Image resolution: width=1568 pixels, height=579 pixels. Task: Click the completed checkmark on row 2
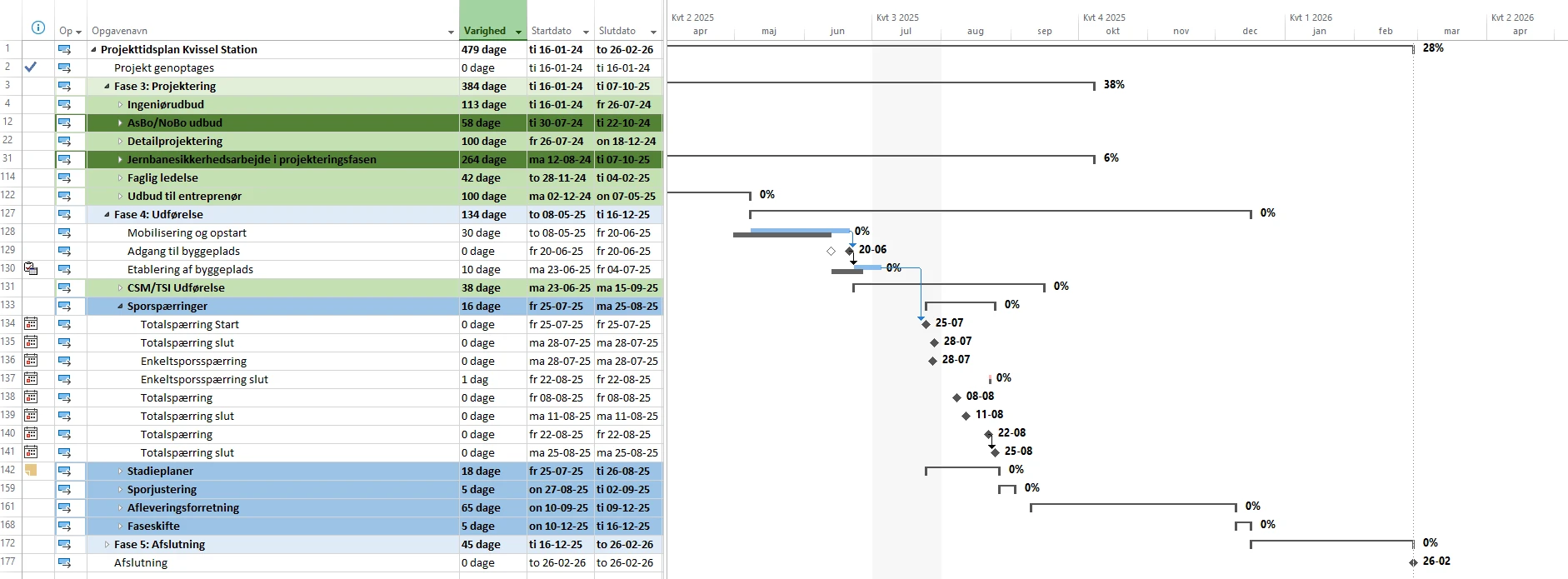point(31,67)
